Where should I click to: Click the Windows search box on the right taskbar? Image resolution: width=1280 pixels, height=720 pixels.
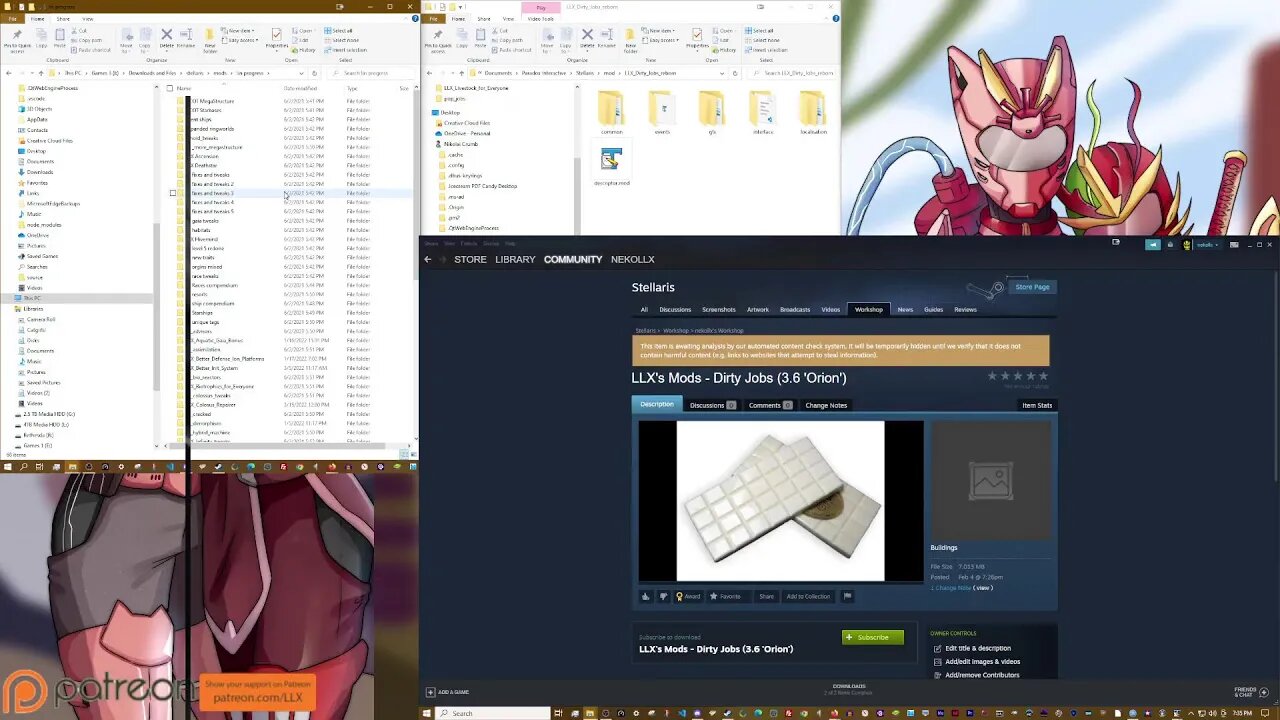coord(495,713)
